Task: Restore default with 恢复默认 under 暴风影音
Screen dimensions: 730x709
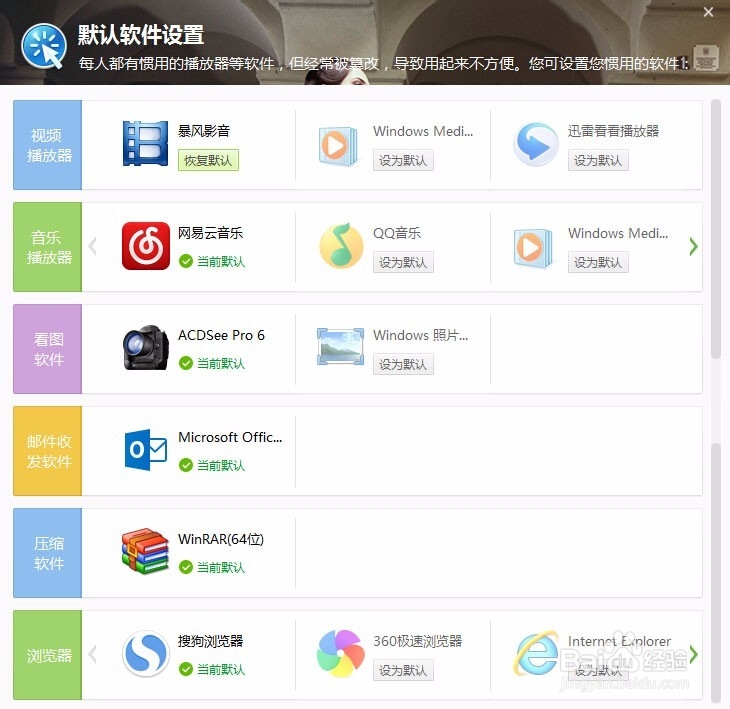Action: [x=208, y=160]
